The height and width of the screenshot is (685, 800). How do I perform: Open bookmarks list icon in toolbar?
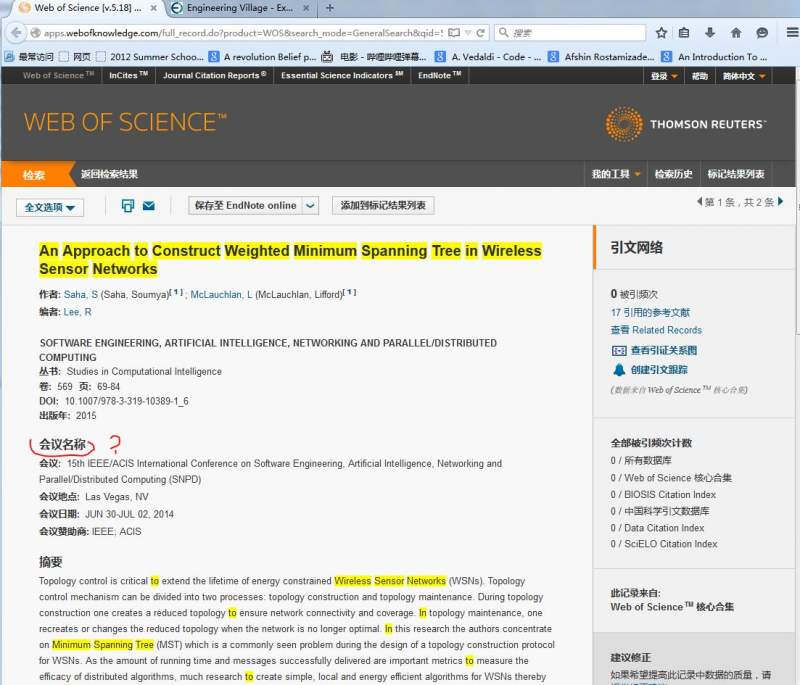pyautogui.click(x=684, y=33)
